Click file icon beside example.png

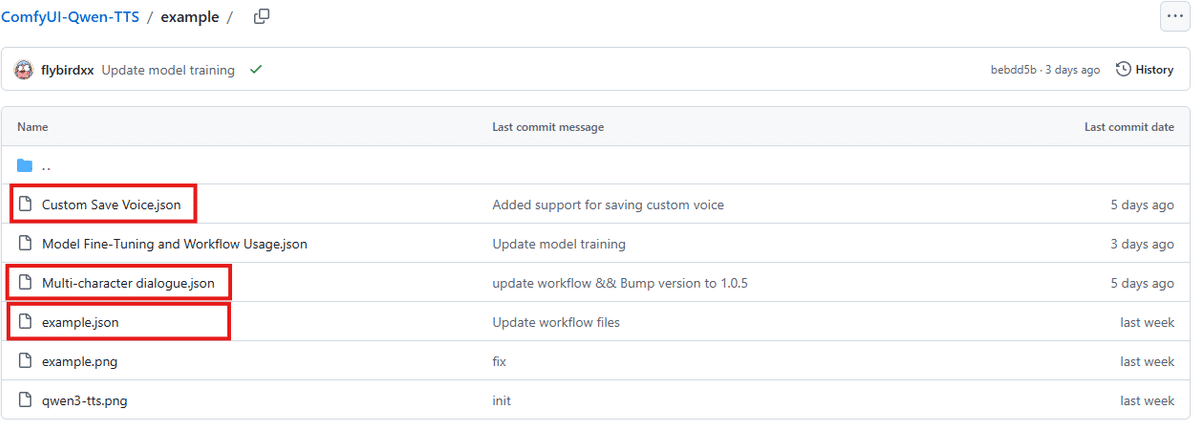pos(25,361)
